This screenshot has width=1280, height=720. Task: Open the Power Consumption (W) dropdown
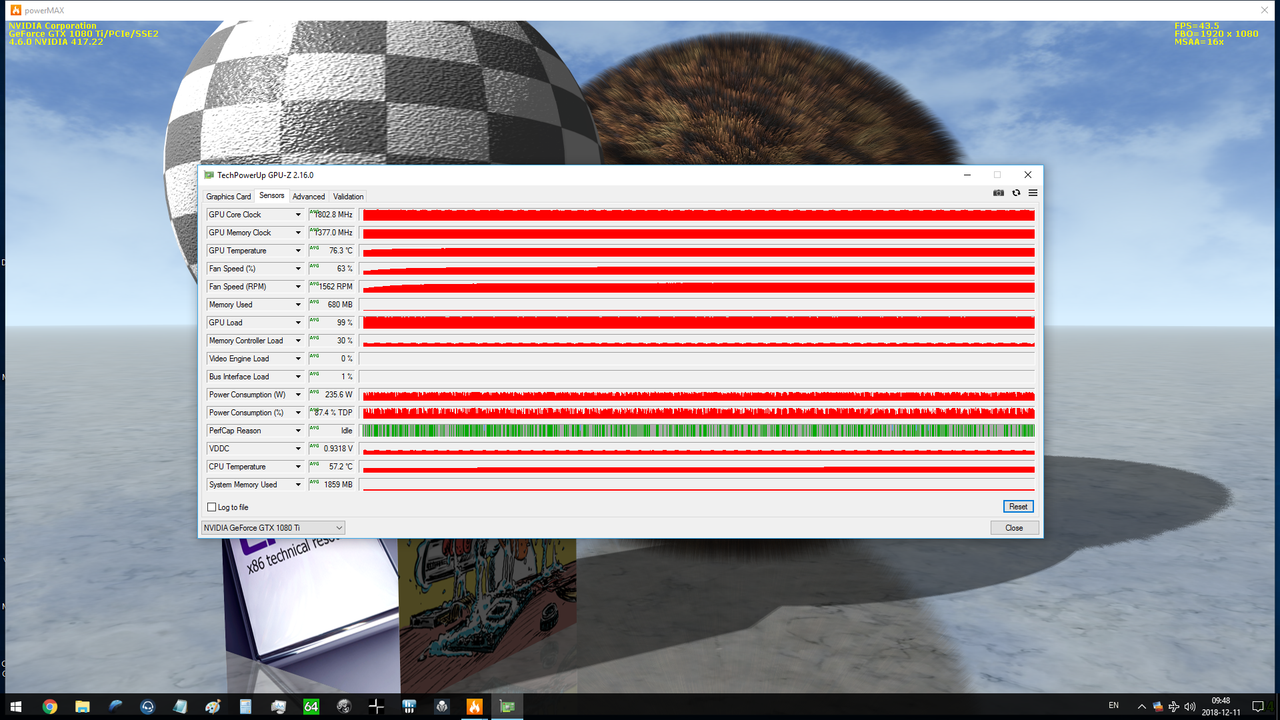click(298, 395)
